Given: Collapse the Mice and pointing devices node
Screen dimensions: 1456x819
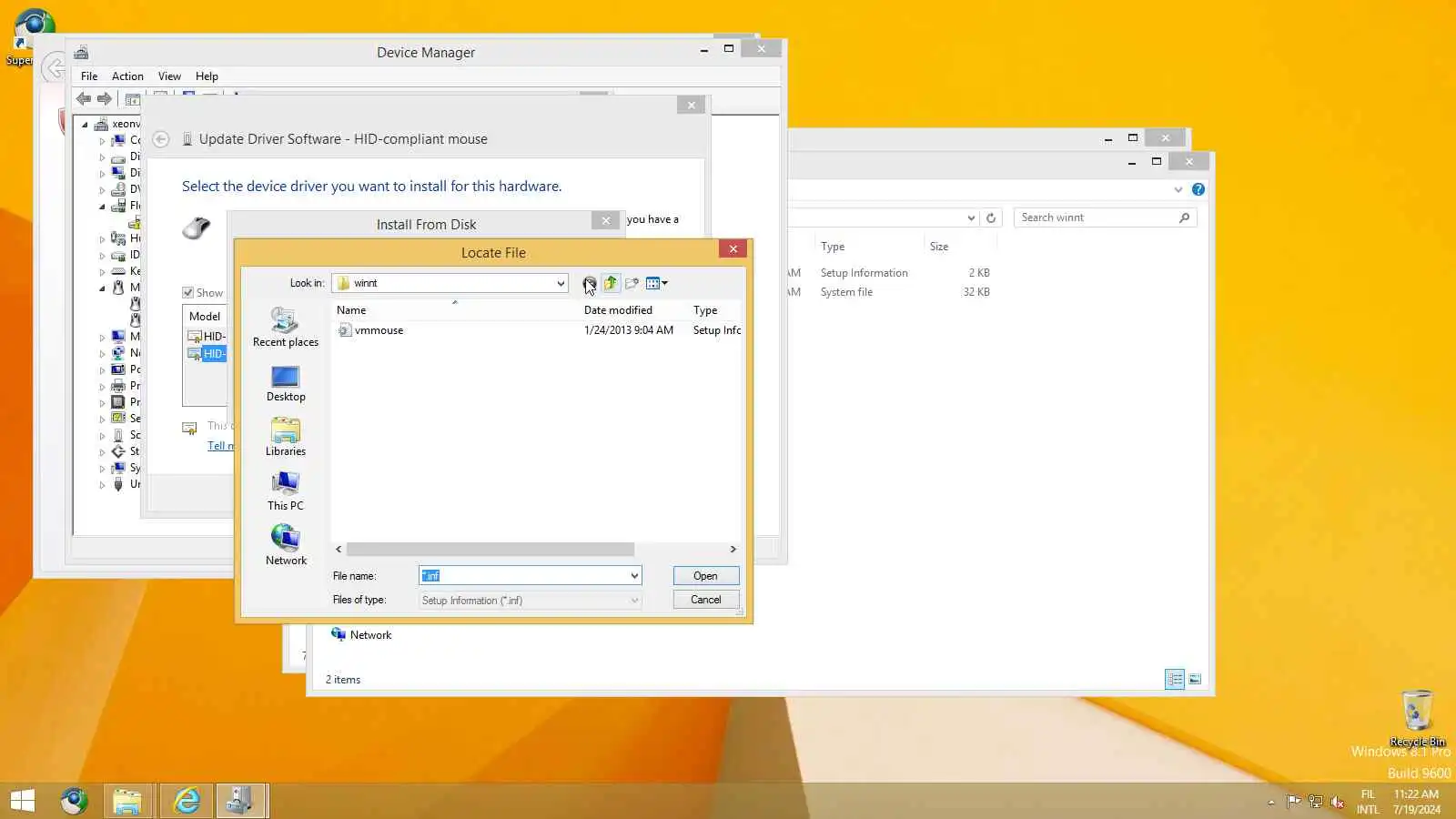Looking at the screenshot, I should (102, 288).
